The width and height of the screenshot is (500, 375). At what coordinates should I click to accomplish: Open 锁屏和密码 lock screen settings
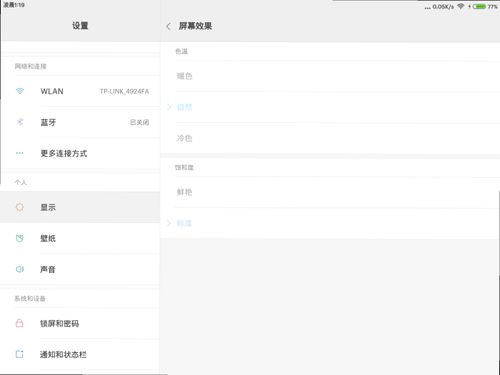80,323
